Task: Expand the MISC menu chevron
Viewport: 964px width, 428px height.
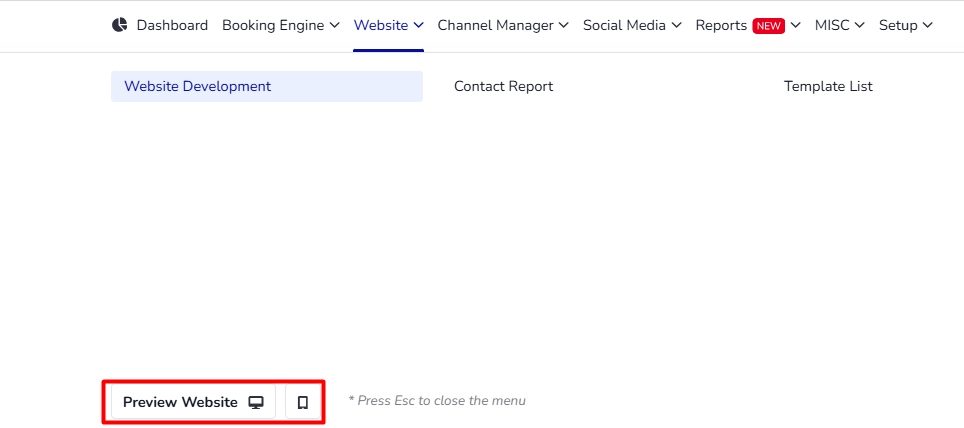Action: (x=860, y=26)
